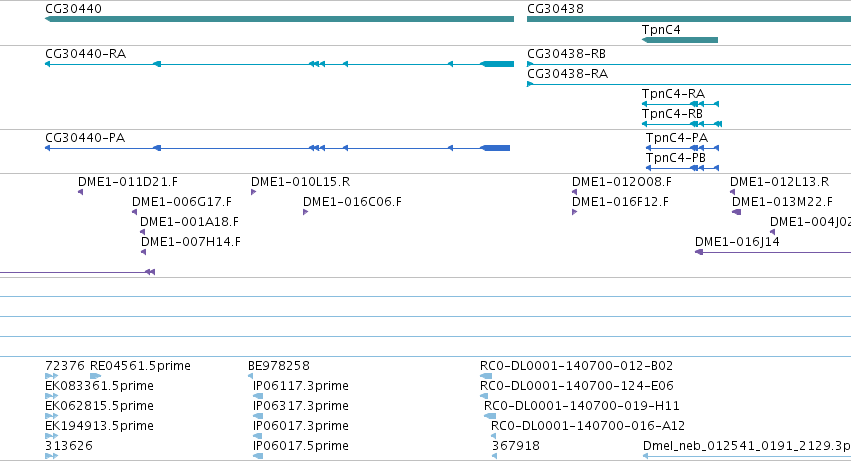Viewport: 851px width, 461px height.
Task: Select the CG30440-RA transcript glyph
Action: [279, 64]
